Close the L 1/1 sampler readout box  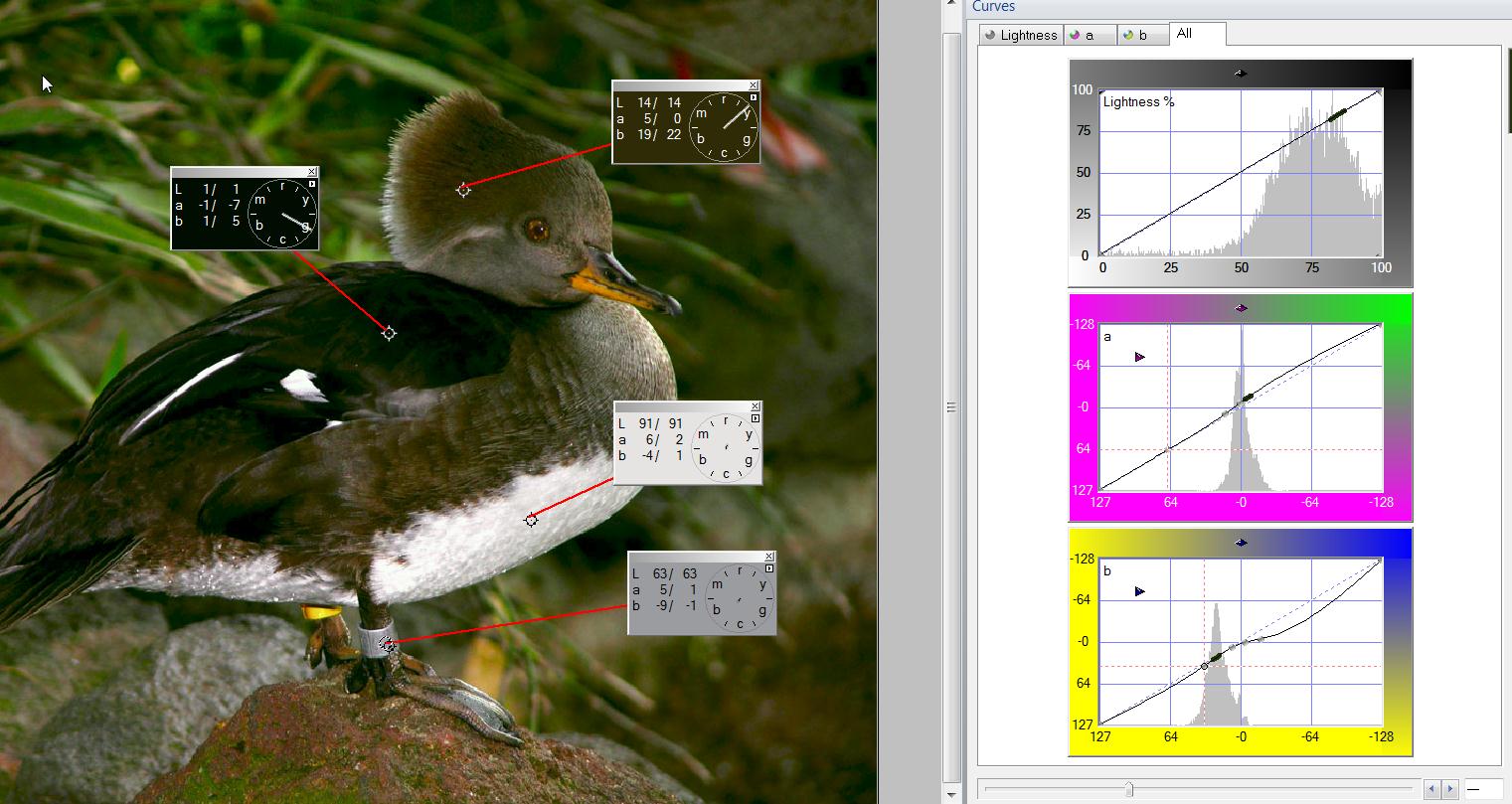312,172
